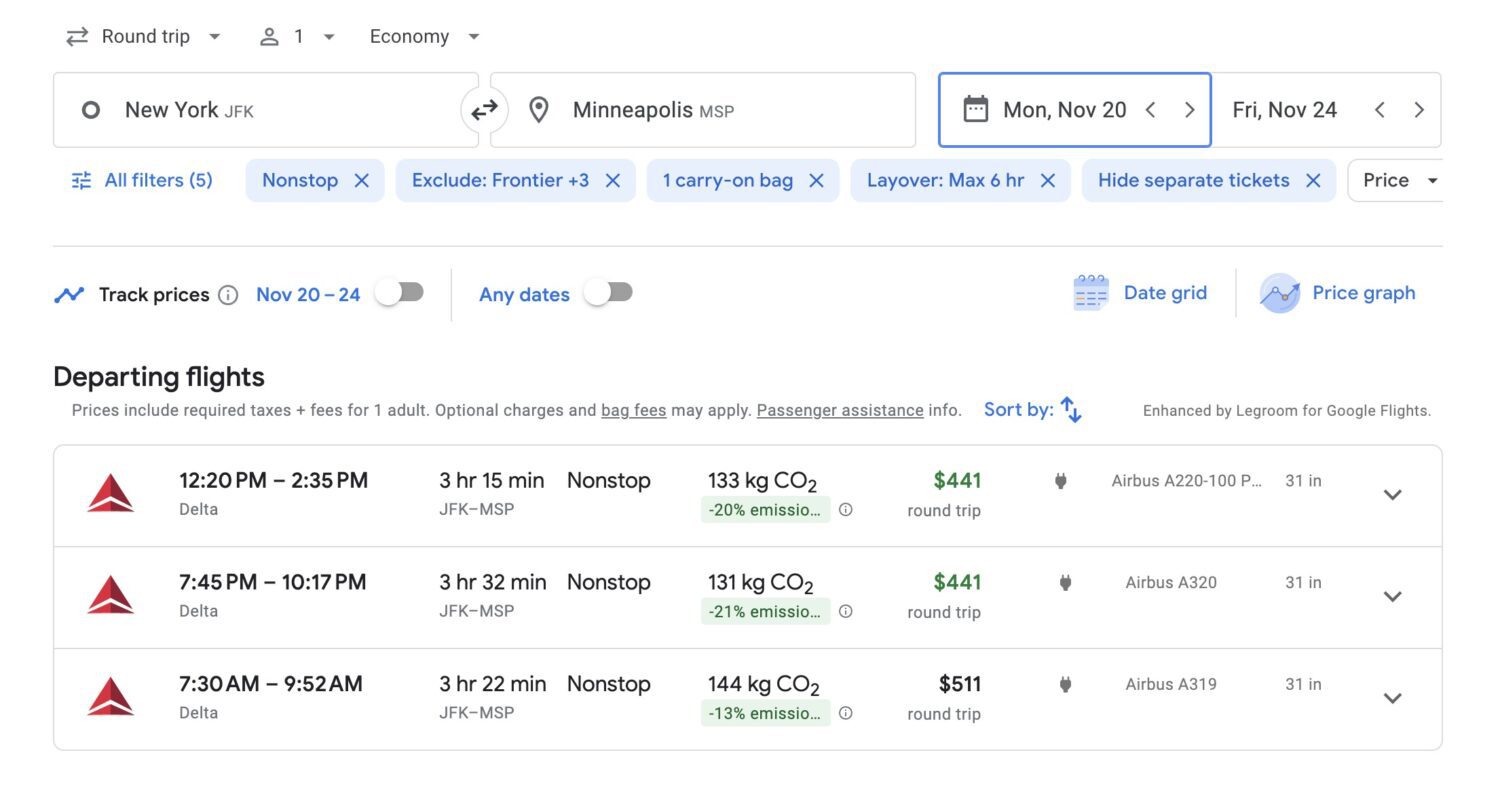Turn on the Any dates toggle
Image resolution: width=1500 pixels, height=795 pixels.
tap(608, 292)
